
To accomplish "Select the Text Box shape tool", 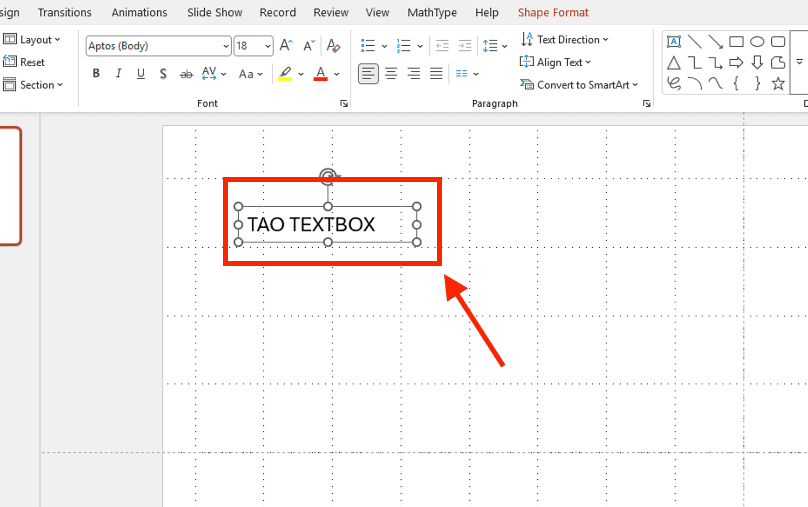I will click(674, 42).
